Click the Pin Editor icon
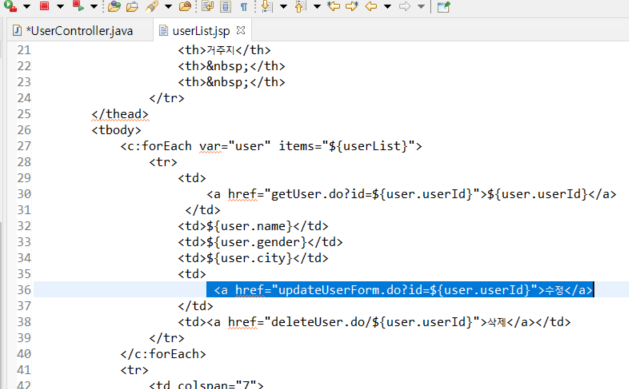Image resolution: width=629 pixels, height=389 pixels. point(443,7)
